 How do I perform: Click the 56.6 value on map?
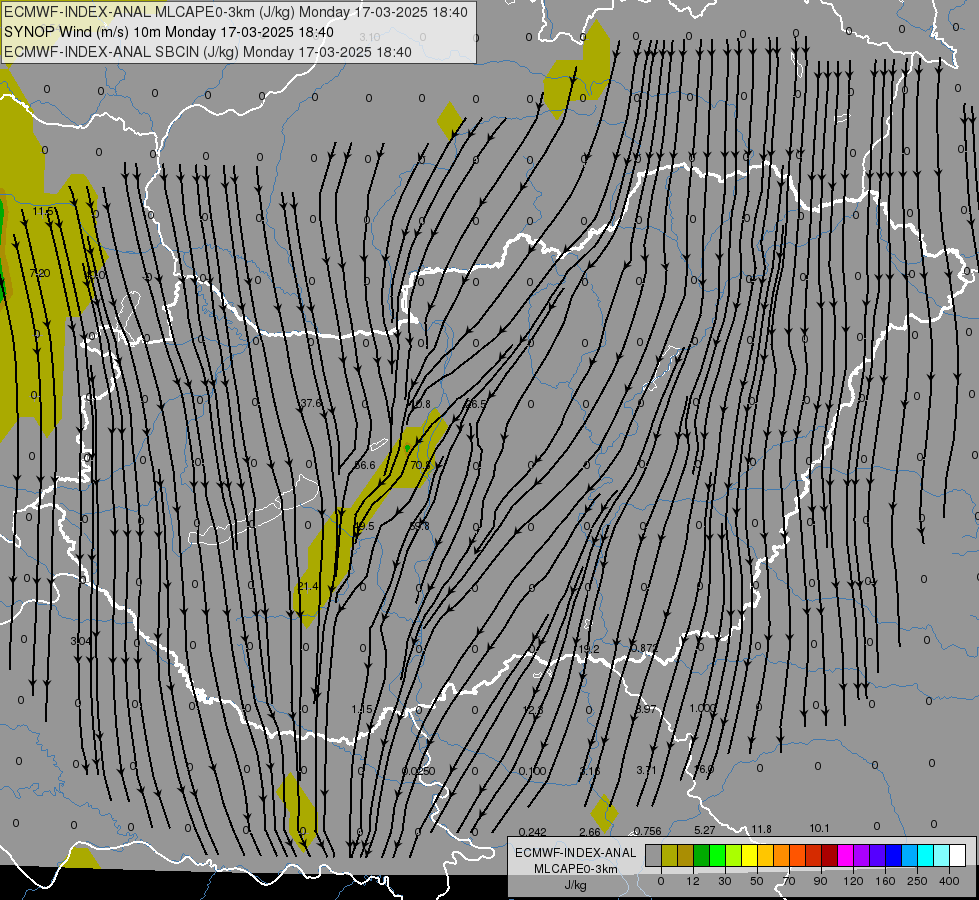pyautogui.click(x=365, y=465)
